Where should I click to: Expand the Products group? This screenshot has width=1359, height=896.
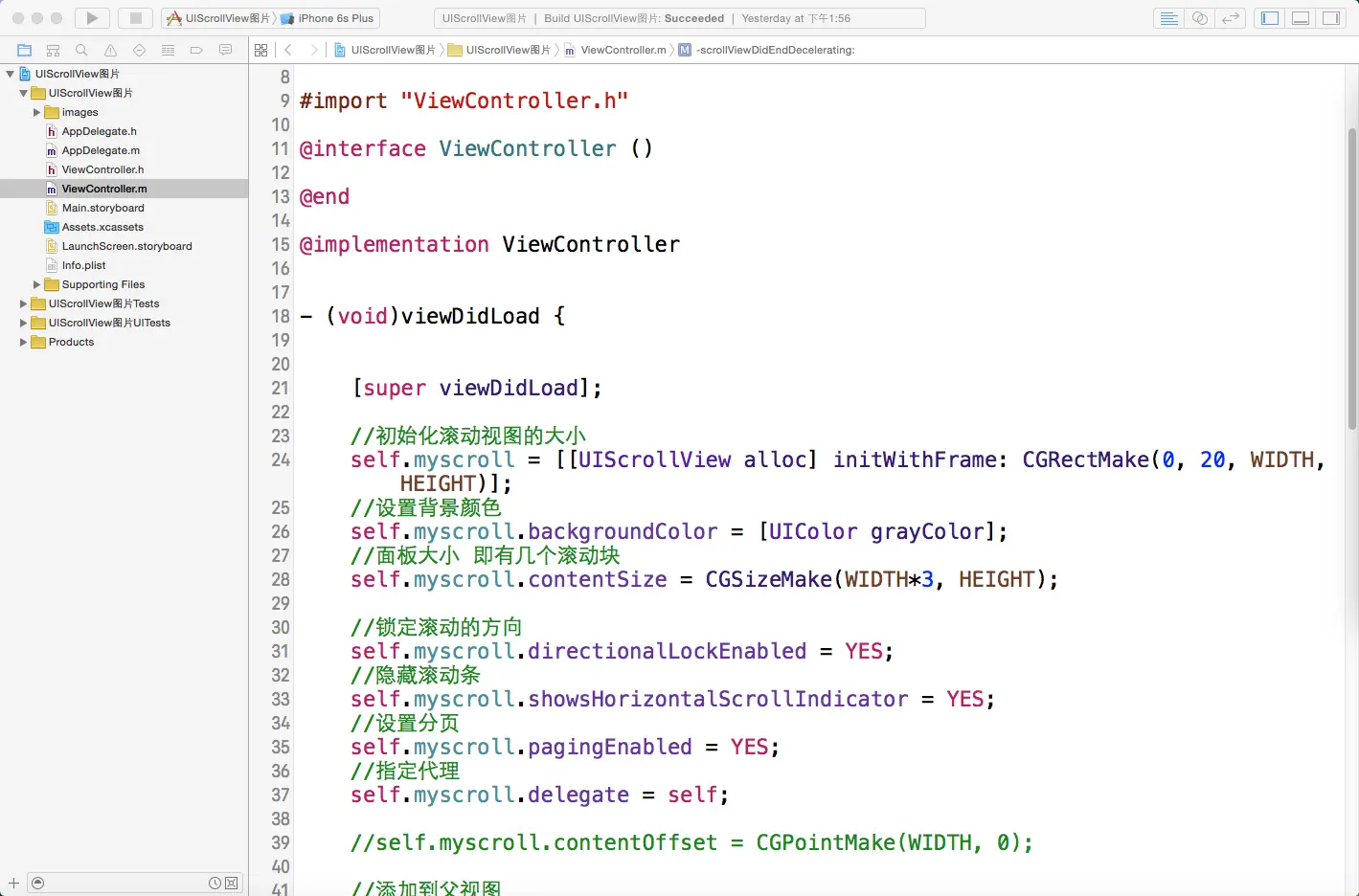coord(24,342)
